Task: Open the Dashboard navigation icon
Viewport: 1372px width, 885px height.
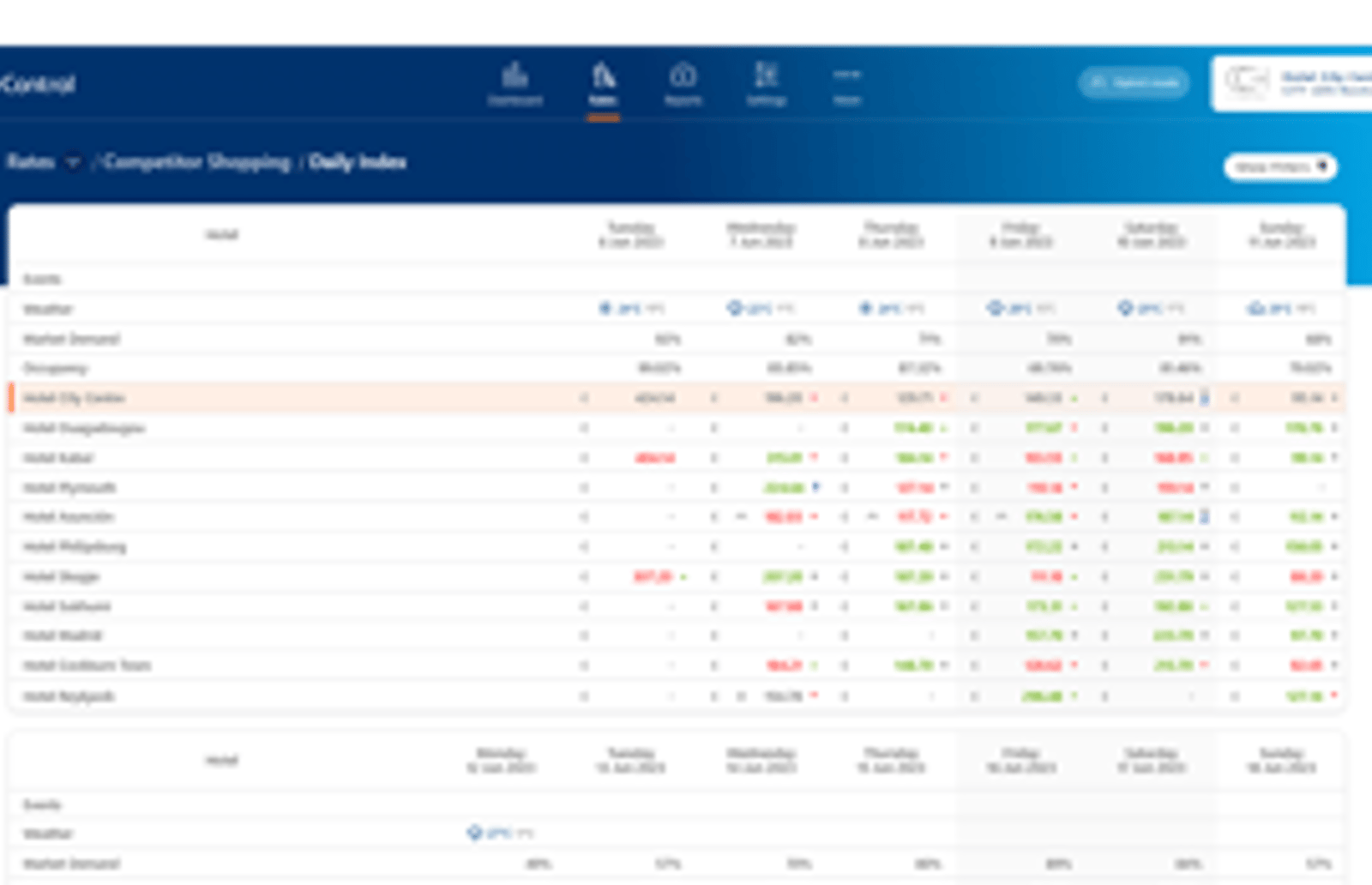Action: click(x=515, y=83)
